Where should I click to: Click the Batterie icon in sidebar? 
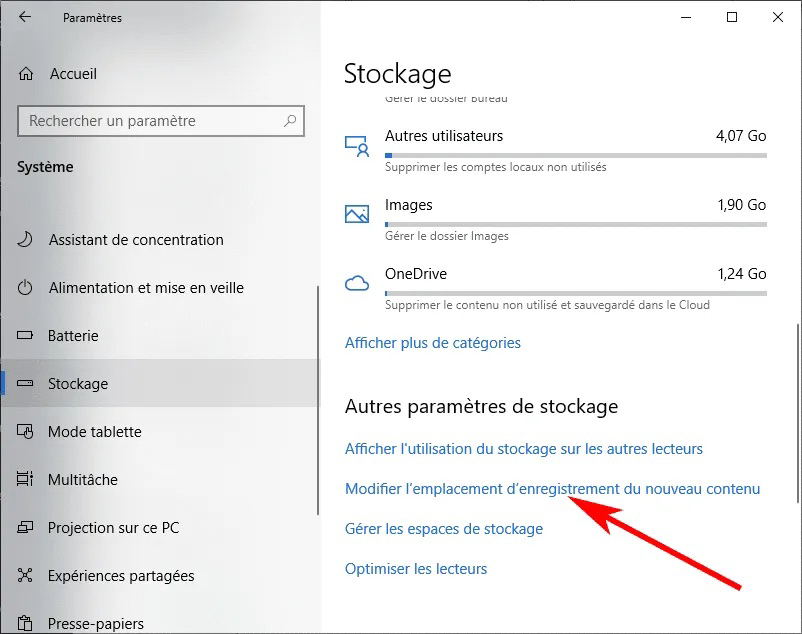(26, 336)
